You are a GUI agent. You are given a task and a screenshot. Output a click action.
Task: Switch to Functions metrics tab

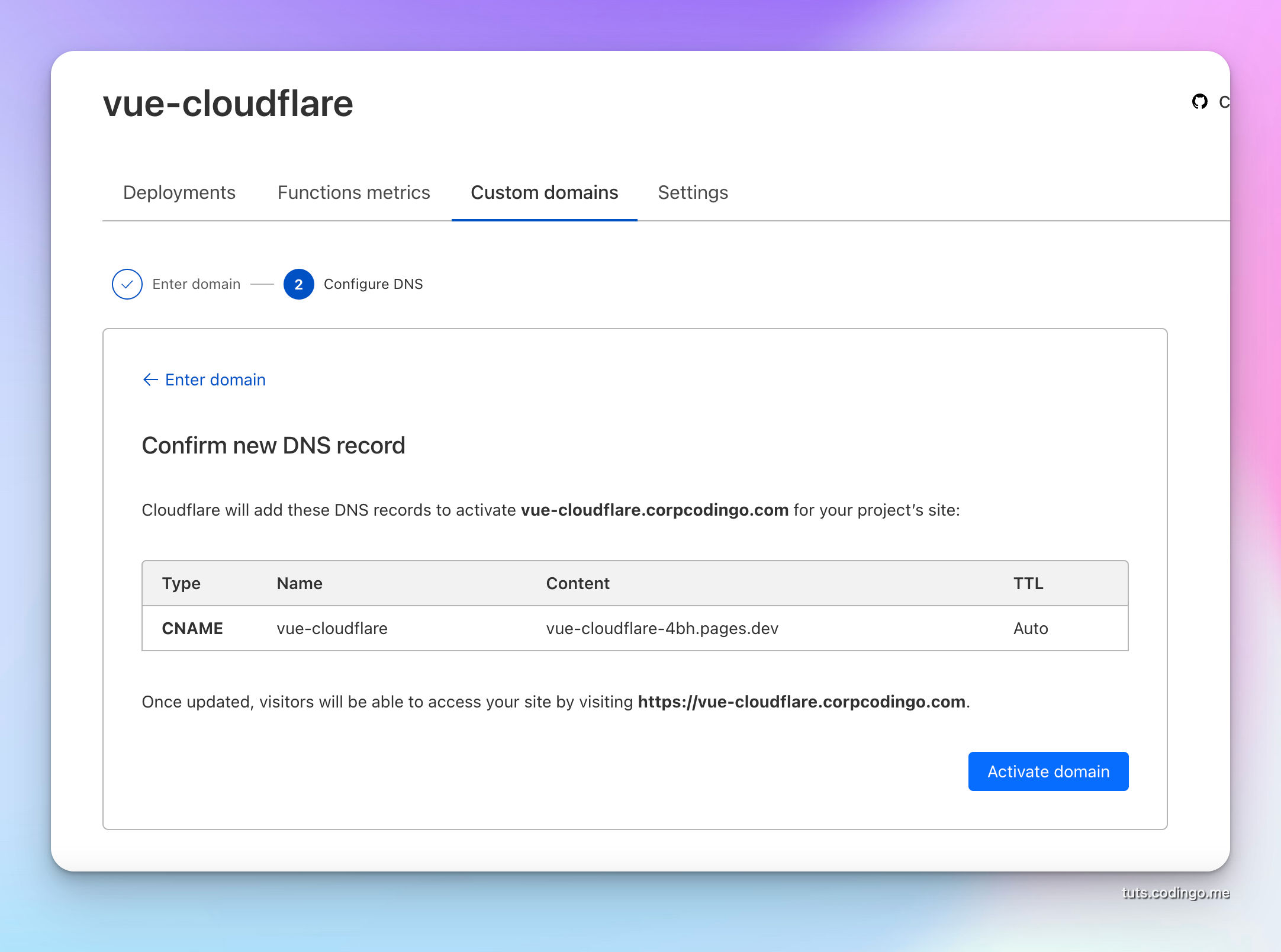coord(353,192)
